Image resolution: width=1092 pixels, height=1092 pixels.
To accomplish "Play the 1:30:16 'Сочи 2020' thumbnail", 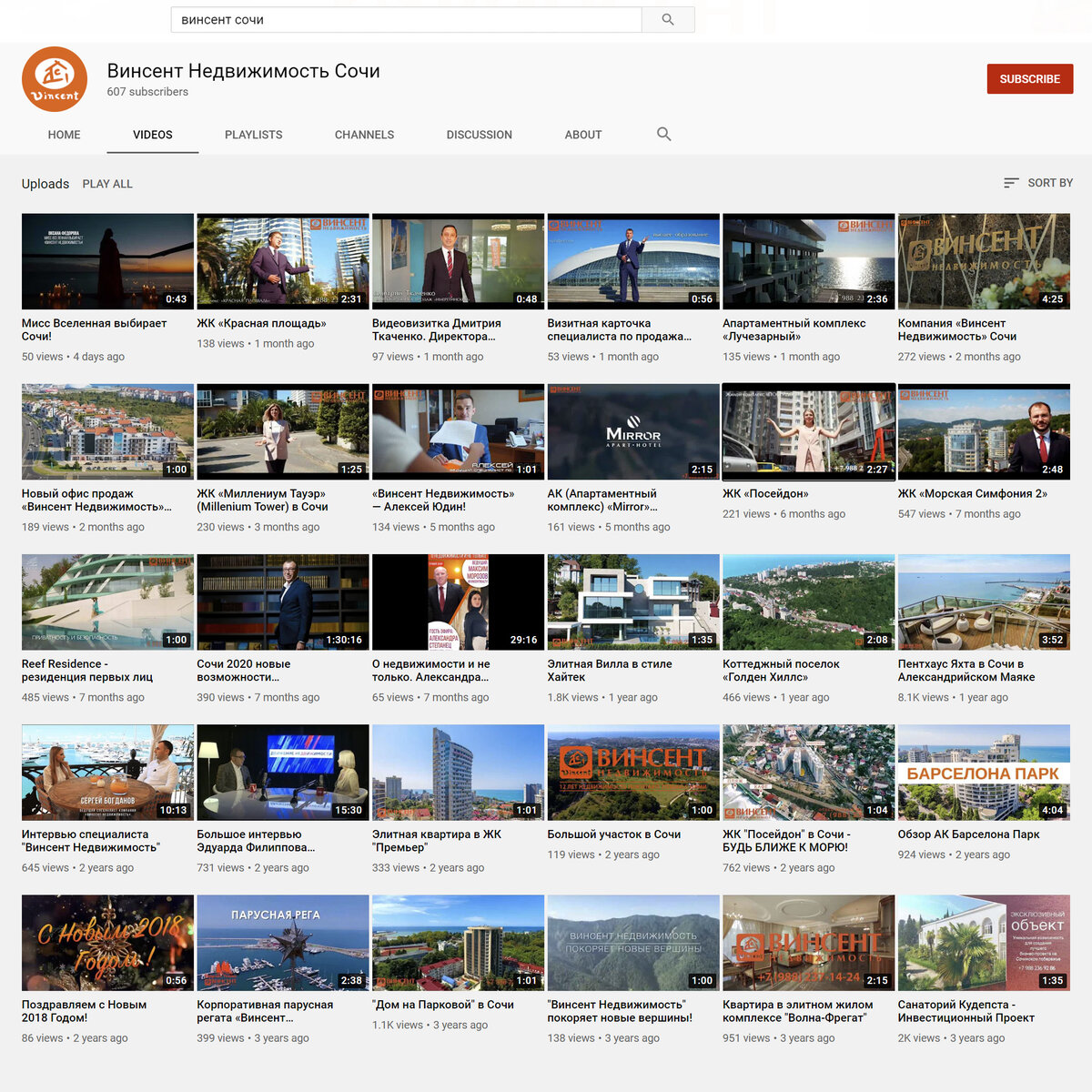I will 283,602.
